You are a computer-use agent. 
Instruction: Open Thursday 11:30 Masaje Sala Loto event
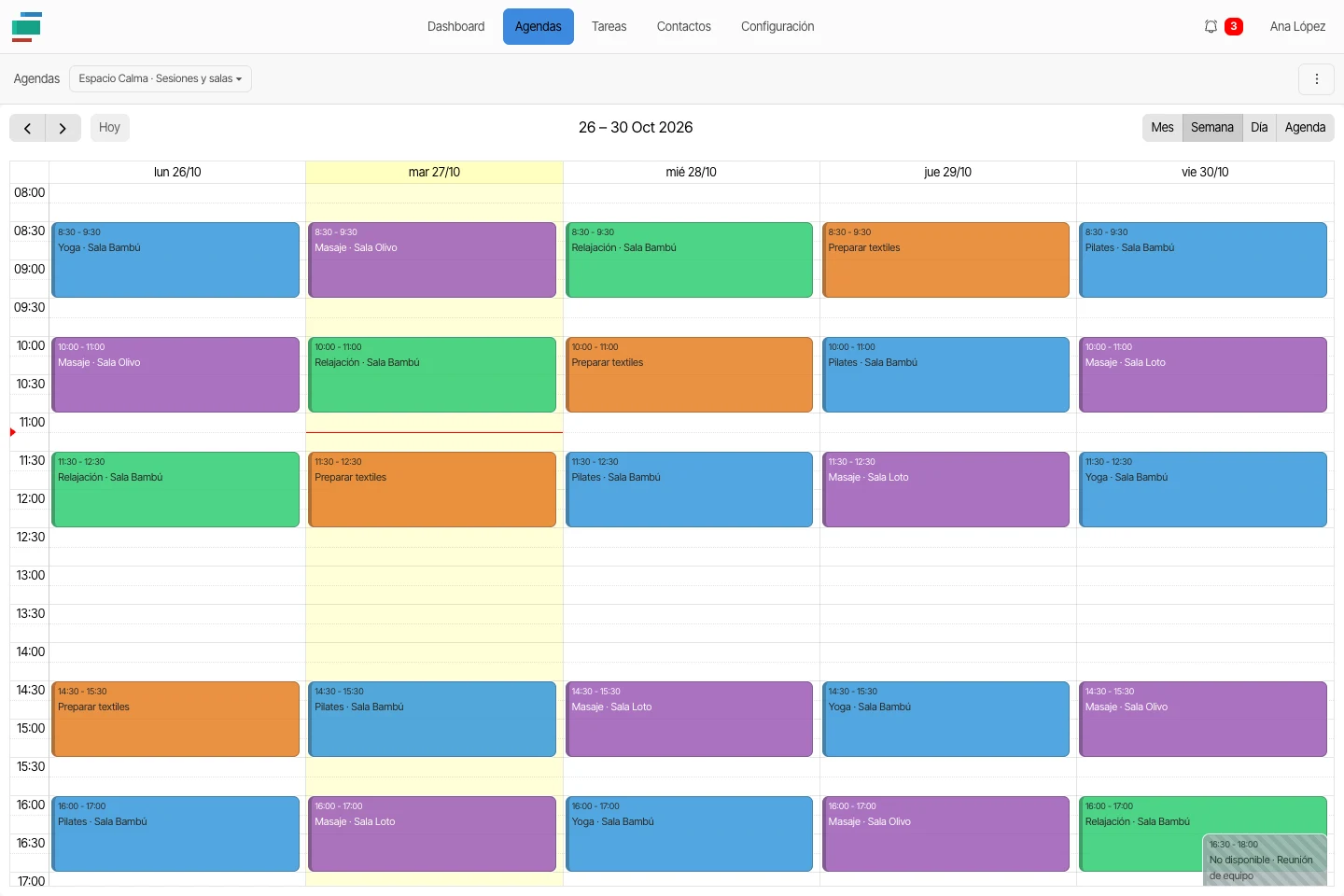(945, 490)
